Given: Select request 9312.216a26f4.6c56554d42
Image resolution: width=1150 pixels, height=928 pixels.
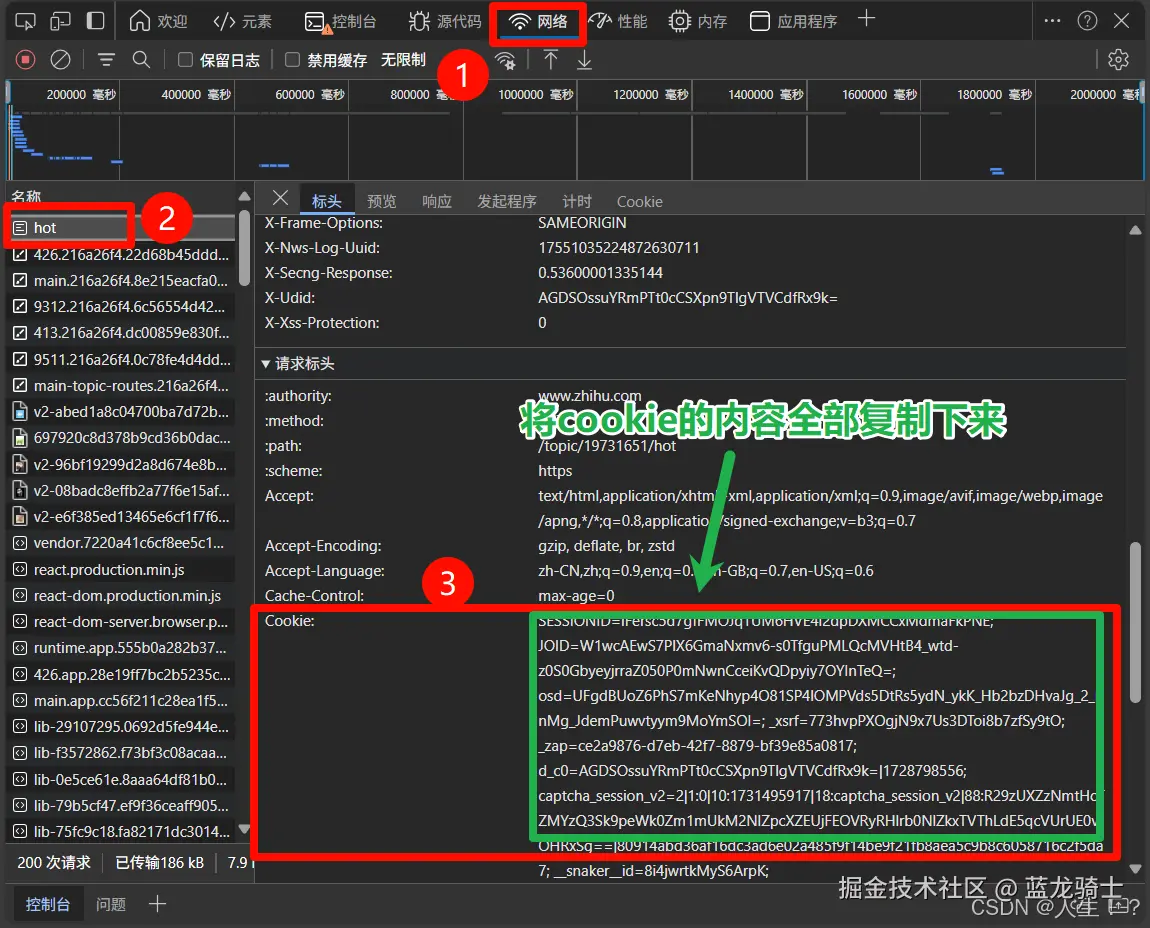Looking at the screenshot, I should pos(120,307).
